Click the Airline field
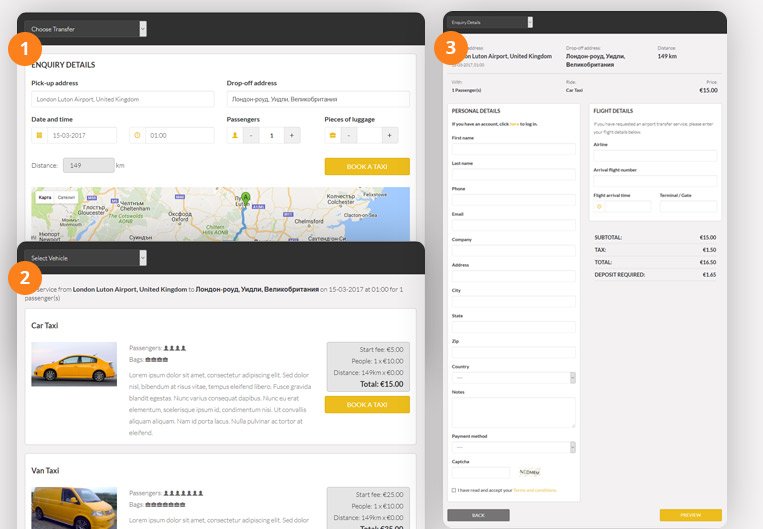 (655, 156)
